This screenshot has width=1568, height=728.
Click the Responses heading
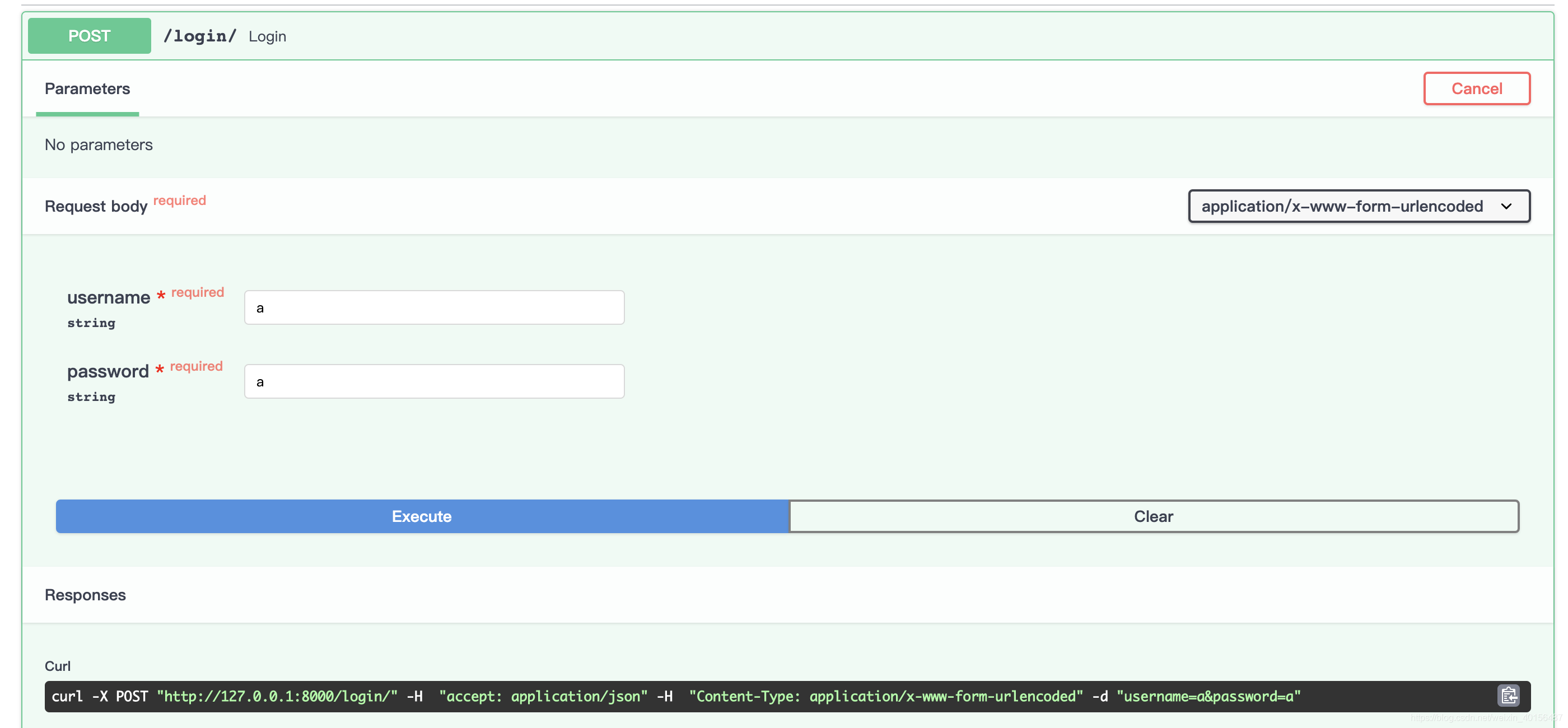(x=85, y=595)
